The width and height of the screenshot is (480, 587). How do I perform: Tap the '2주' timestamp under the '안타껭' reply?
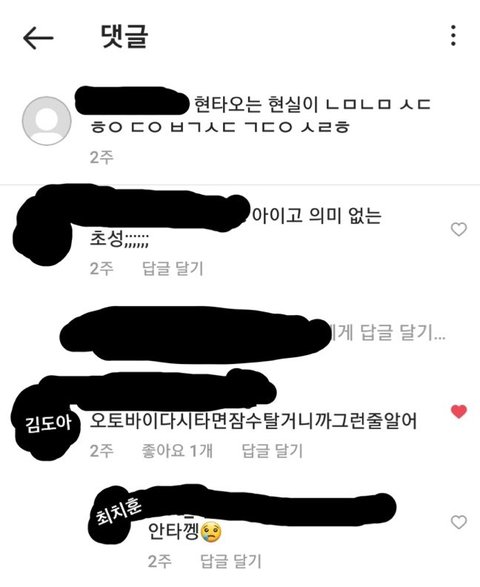click(x=160, y=561)
